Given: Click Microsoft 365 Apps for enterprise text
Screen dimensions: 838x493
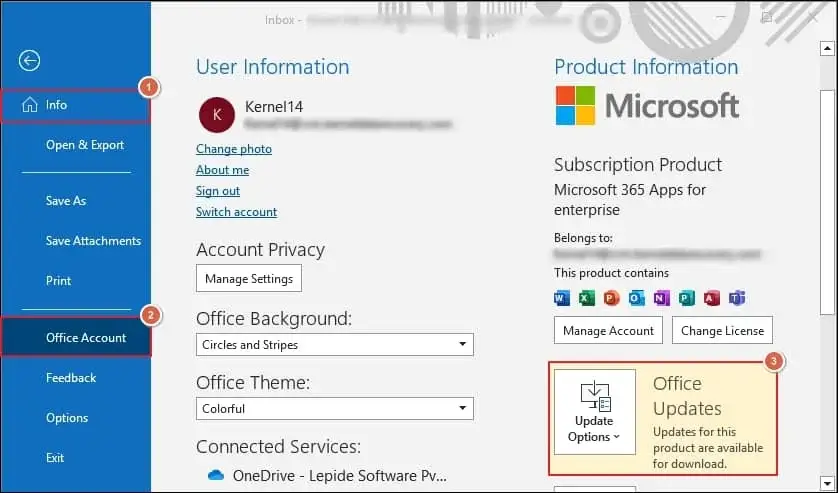Looking at the screenshot, I should pyautogui.click(x=630, y=199).
